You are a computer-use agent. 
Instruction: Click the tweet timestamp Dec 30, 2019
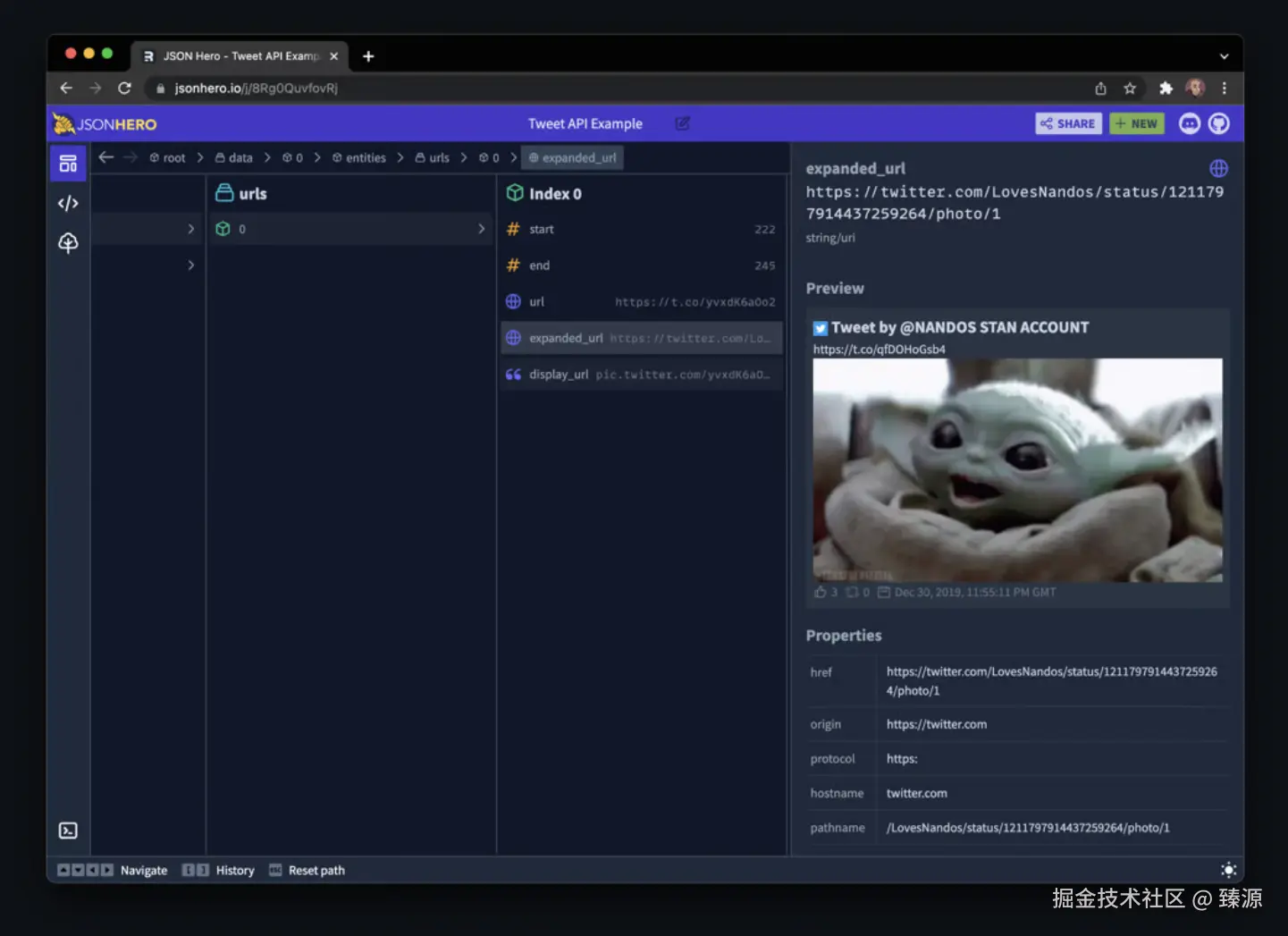coord(975,592)
